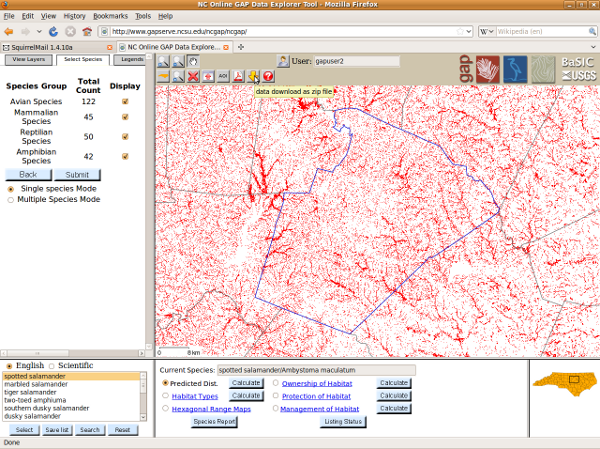Click the Submit button
The image size is (600, 449).
pos(77,175)
